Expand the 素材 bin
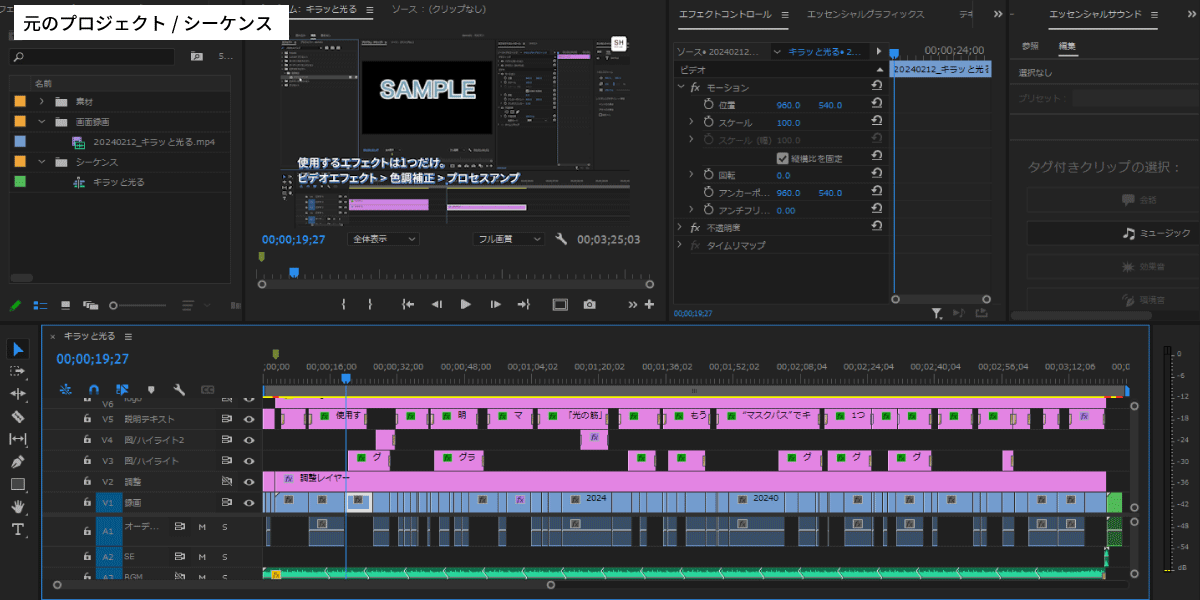This screenshot has height=600, width=1200. coord(42,102)
